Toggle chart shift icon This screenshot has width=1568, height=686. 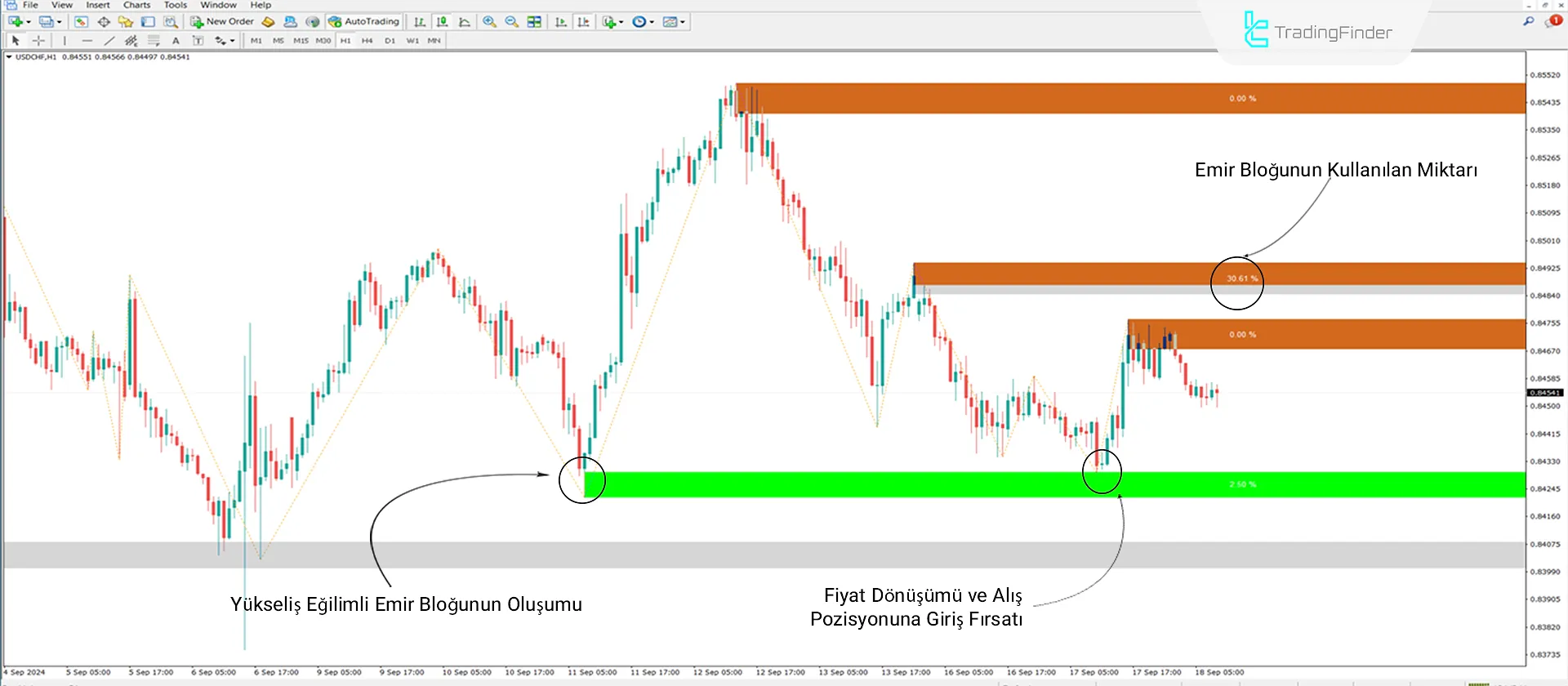(x=583, y=22)
